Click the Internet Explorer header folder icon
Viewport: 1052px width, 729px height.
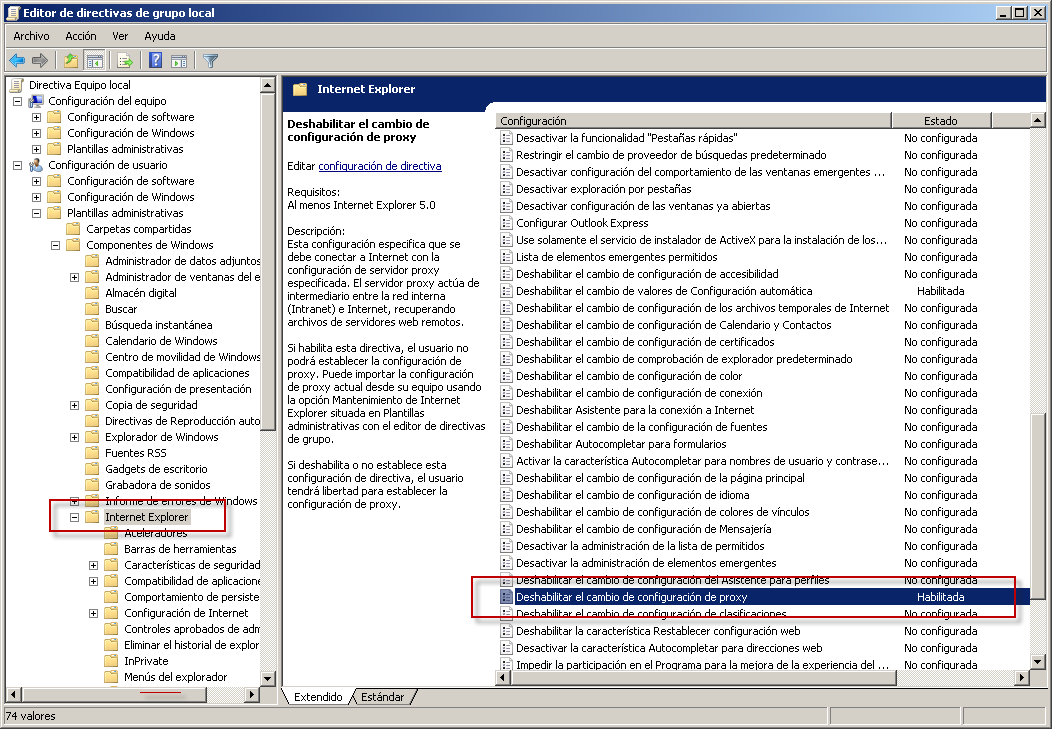300,89
